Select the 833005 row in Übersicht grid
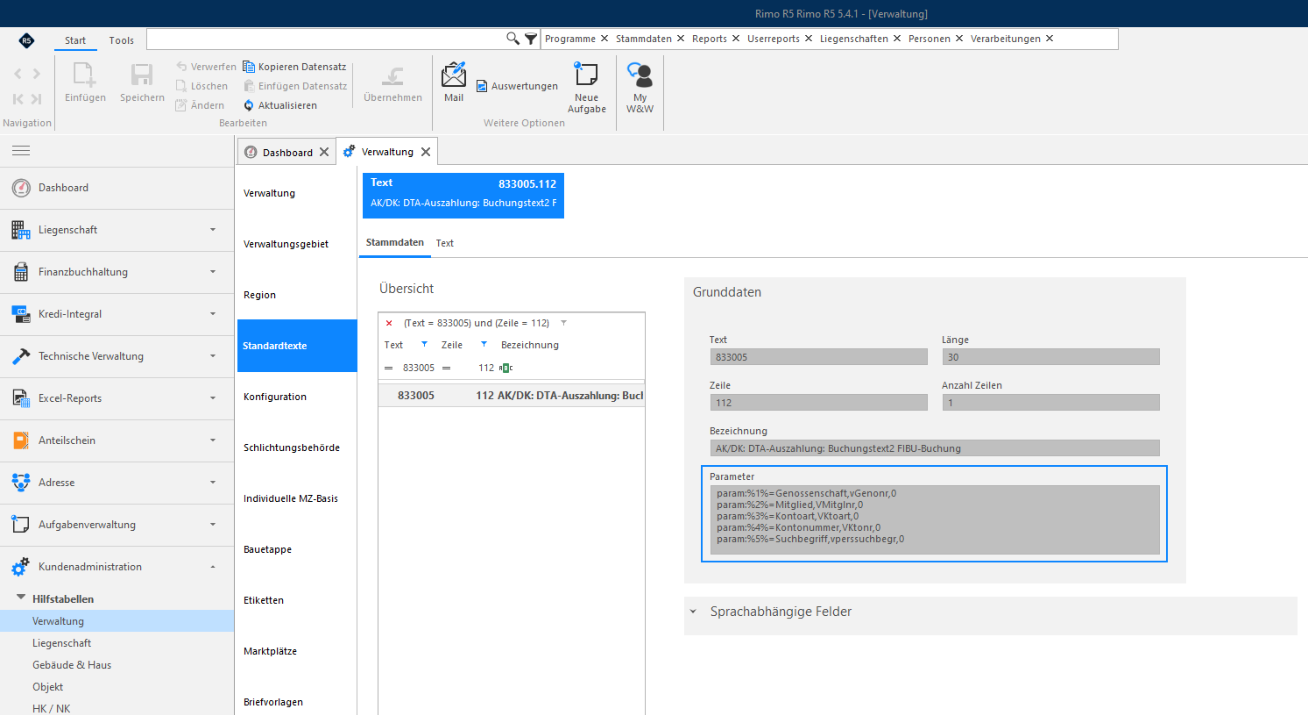This screenshot has width=1308, height=716. pos(511,396)
